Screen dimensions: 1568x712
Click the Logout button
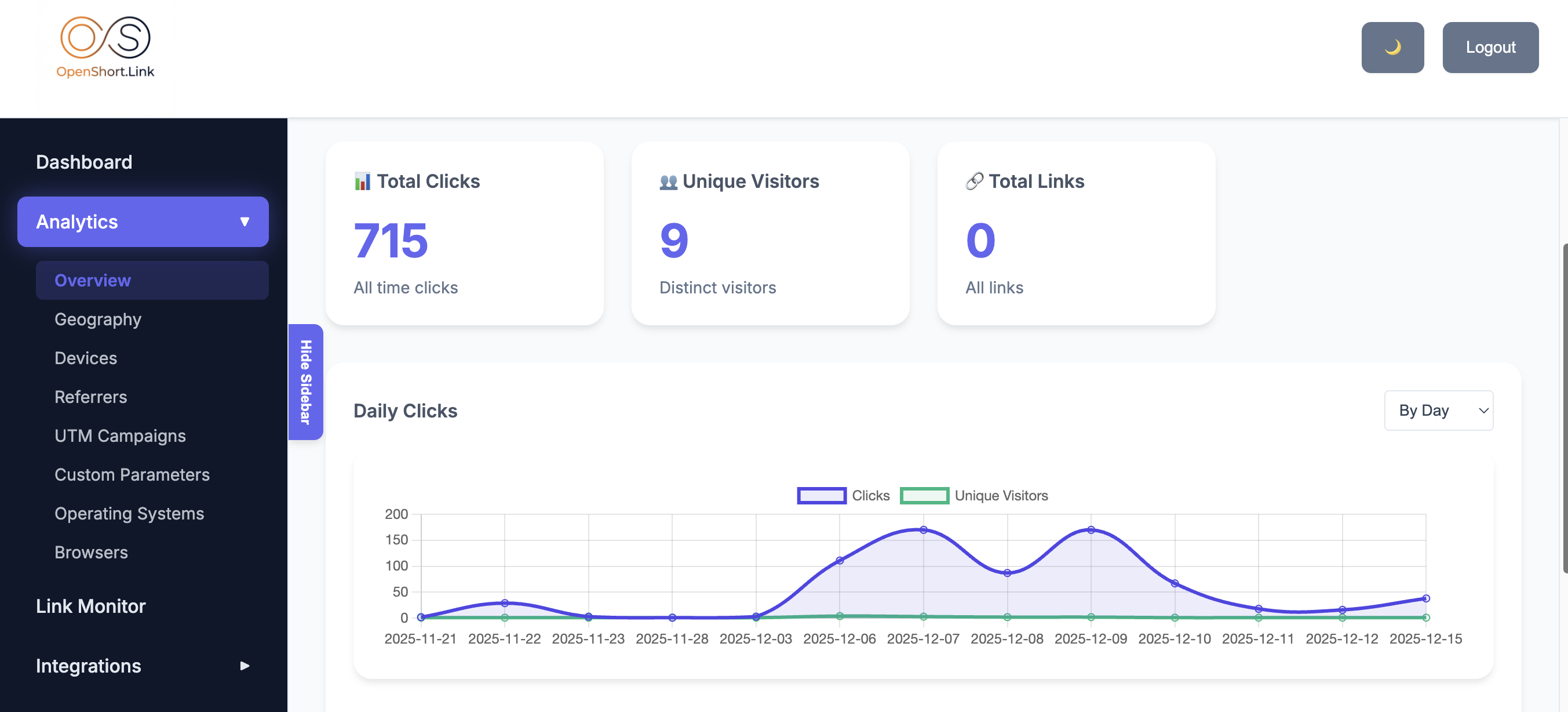[x=1491, y=47]
